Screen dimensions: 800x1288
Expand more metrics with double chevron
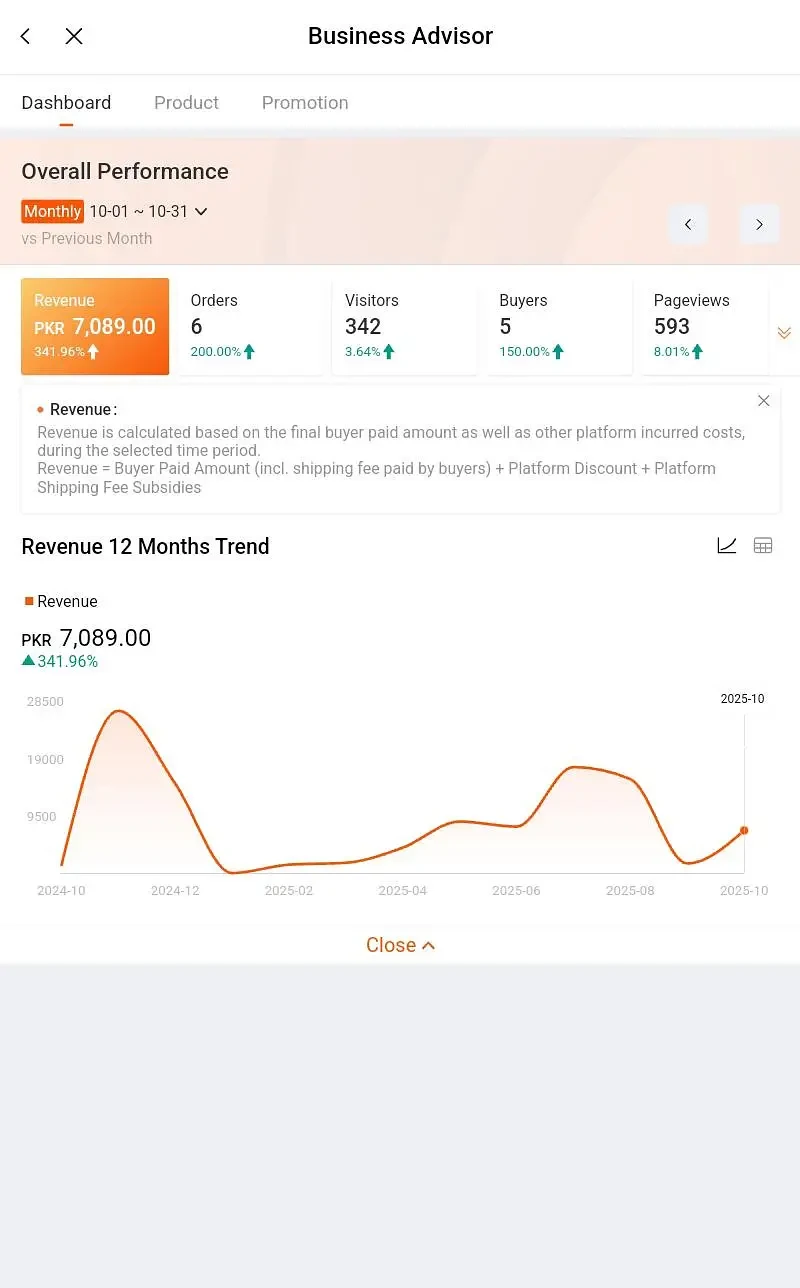(x=784, y=333)
